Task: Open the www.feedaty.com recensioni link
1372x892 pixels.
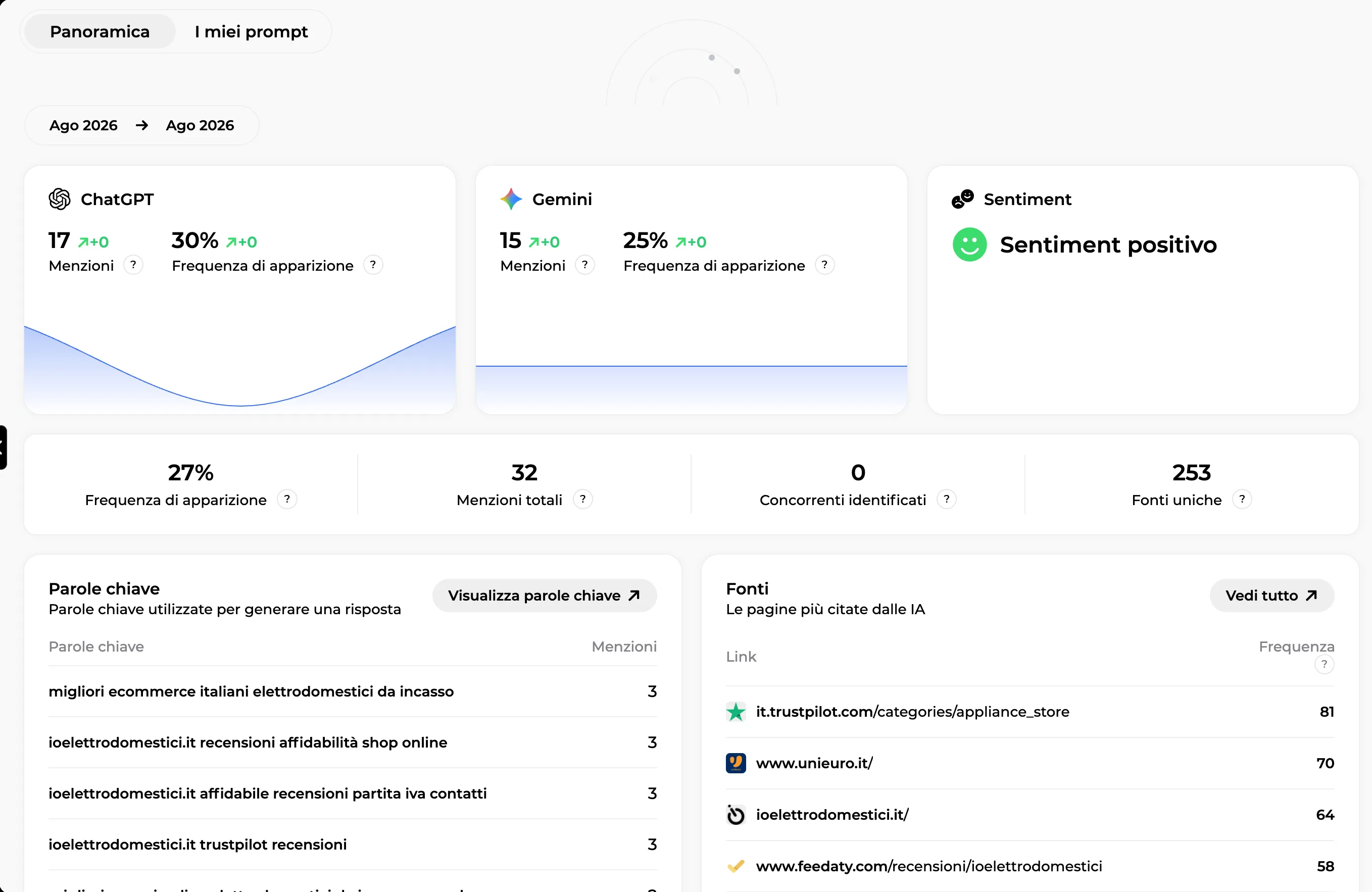Action: coord(928,866)
